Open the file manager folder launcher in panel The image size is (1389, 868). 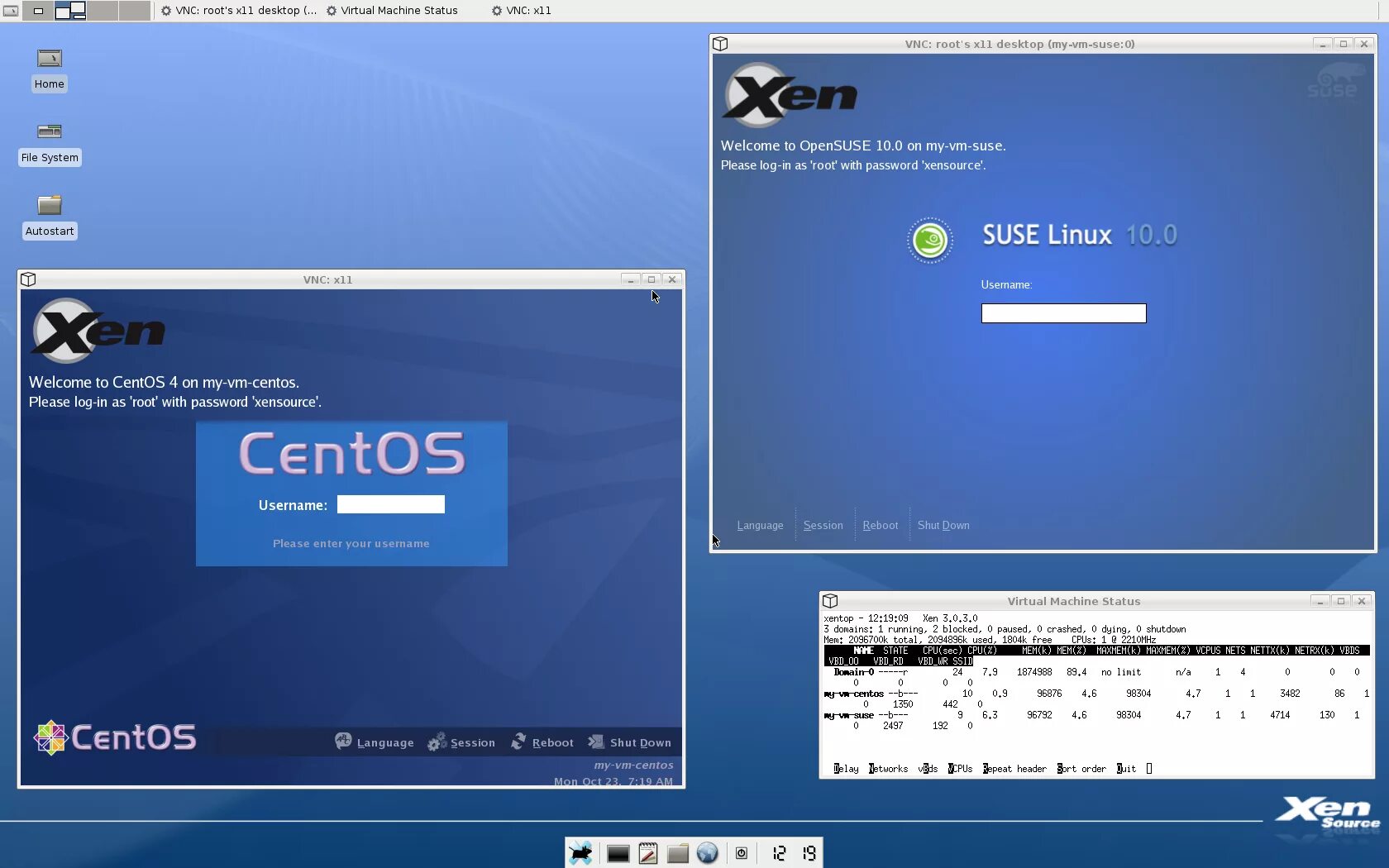[x=678, y=854]
